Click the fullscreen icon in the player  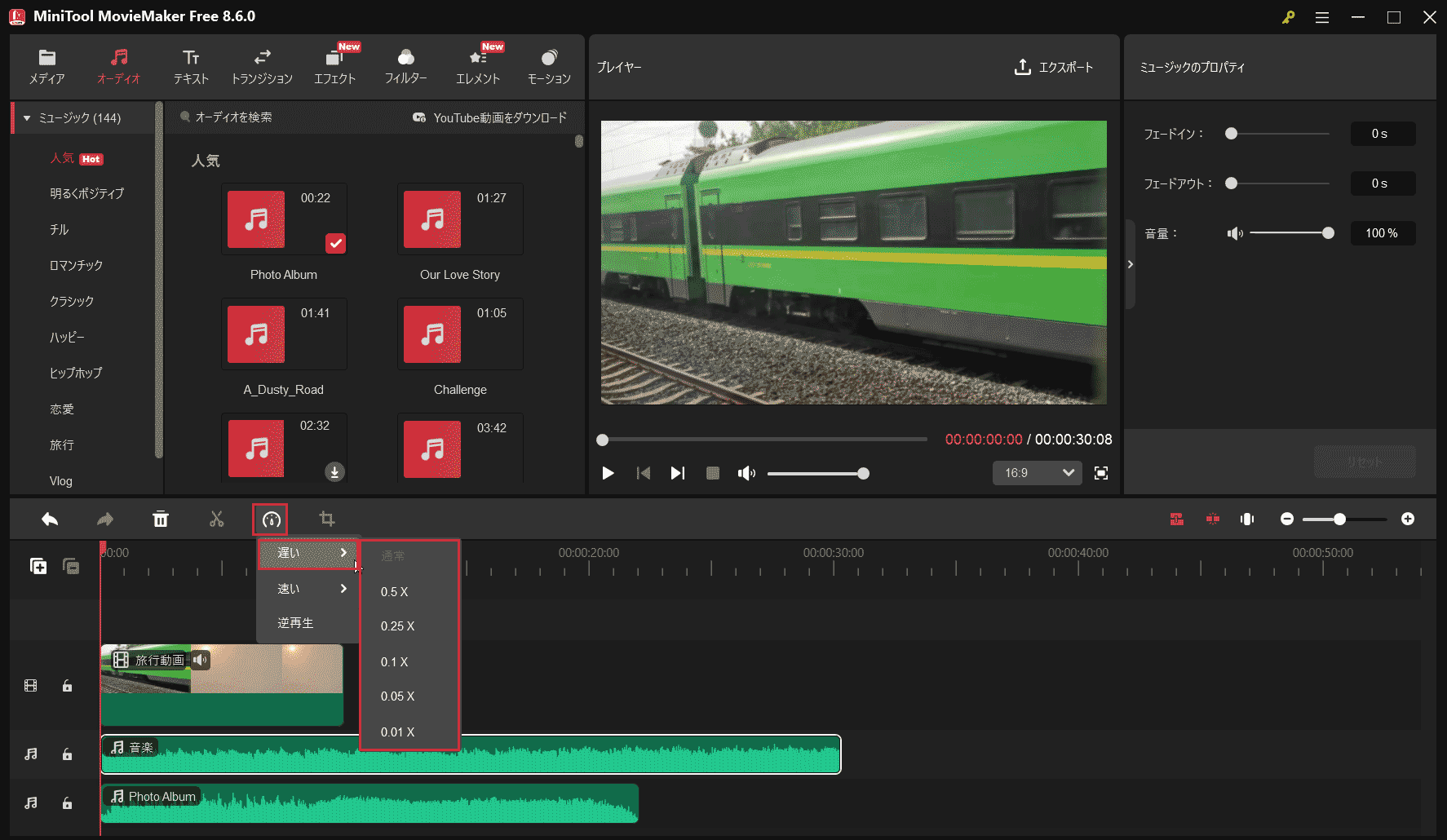(1100, 473)
